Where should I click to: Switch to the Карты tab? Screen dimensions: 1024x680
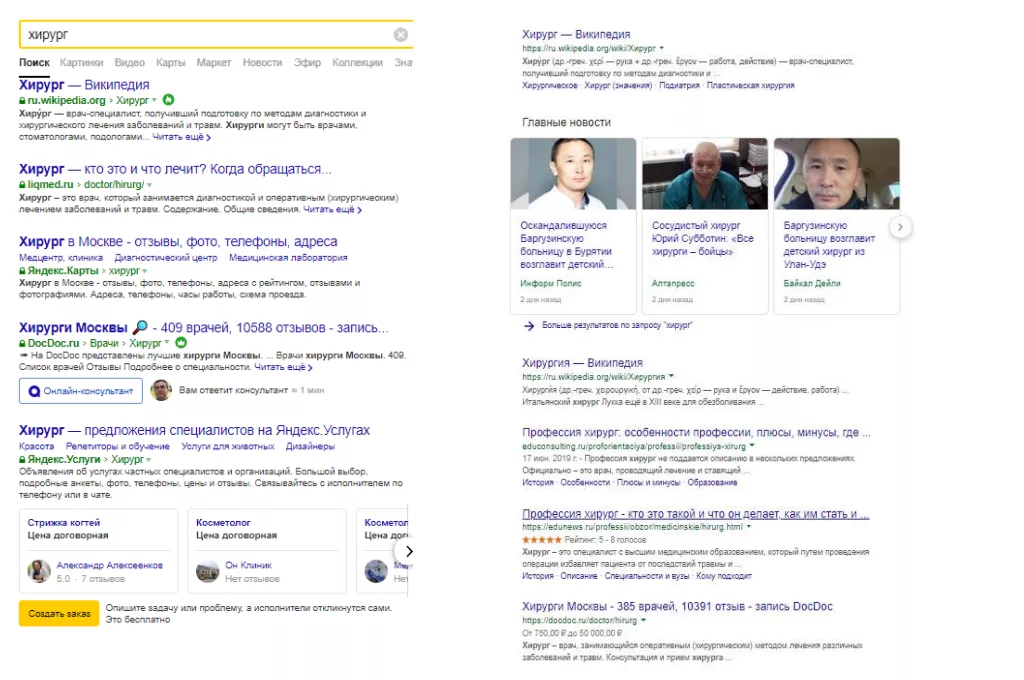coord(170,63)
